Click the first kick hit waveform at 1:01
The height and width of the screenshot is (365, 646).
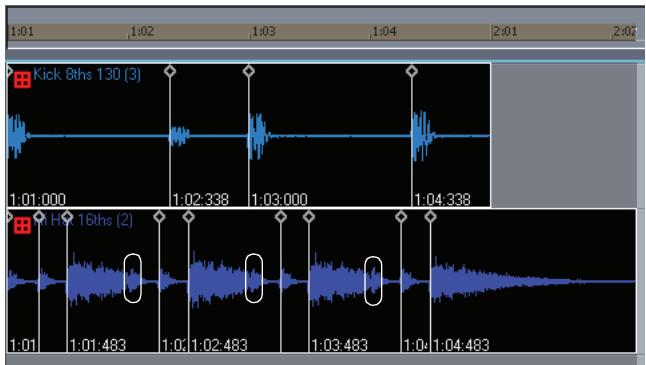click(17, 136)
